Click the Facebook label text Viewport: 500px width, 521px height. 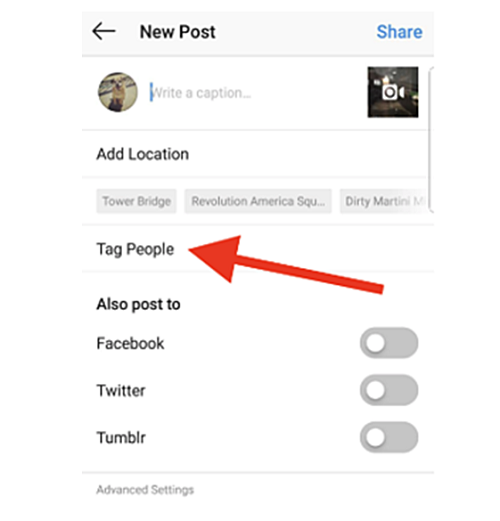[130, 343]
